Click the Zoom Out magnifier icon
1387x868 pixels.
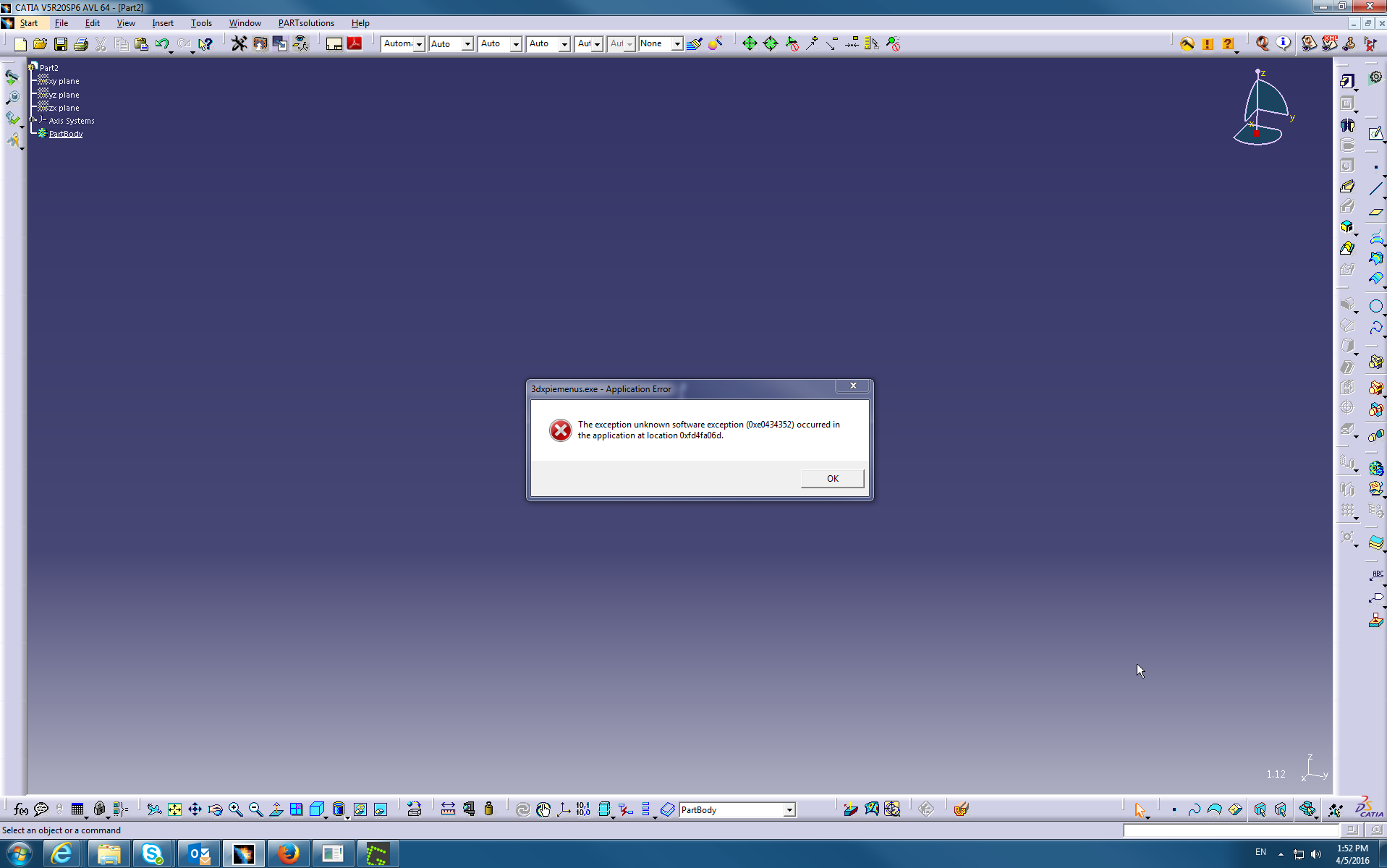click(x=255, y=809)
